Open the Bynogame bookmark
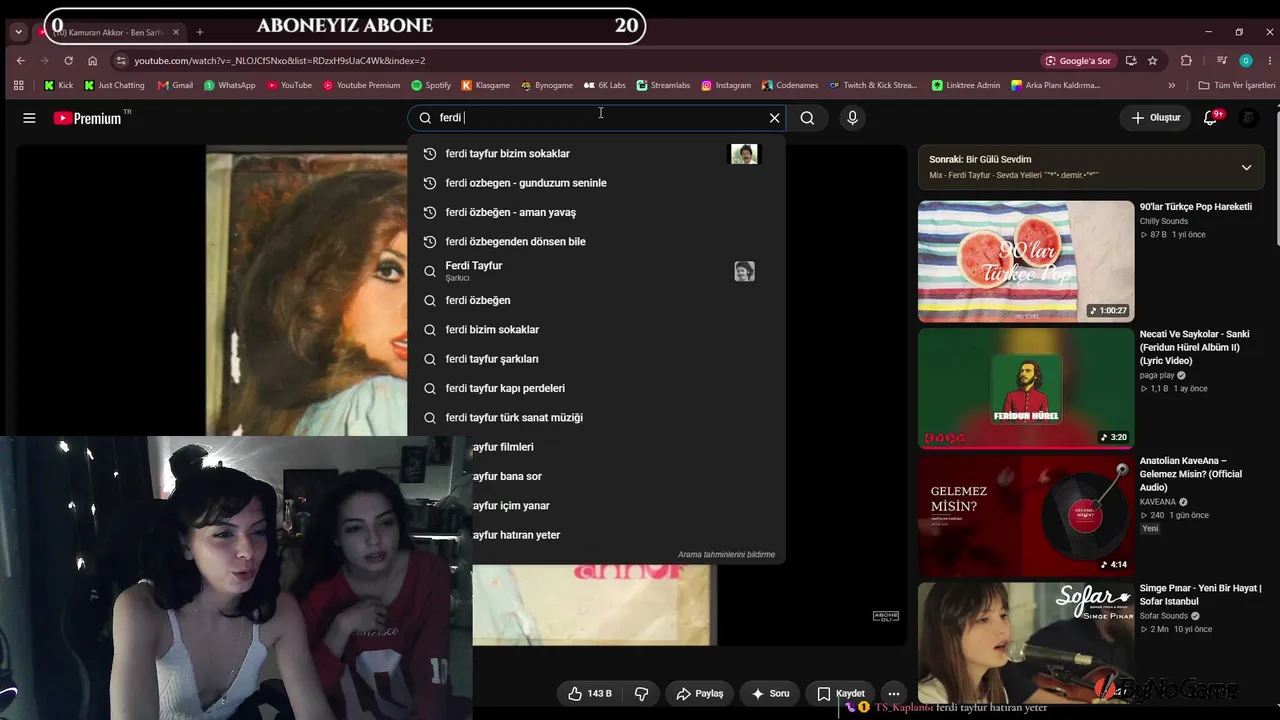The width and height of the screenshot is (1280, 720). pos(546,85)
